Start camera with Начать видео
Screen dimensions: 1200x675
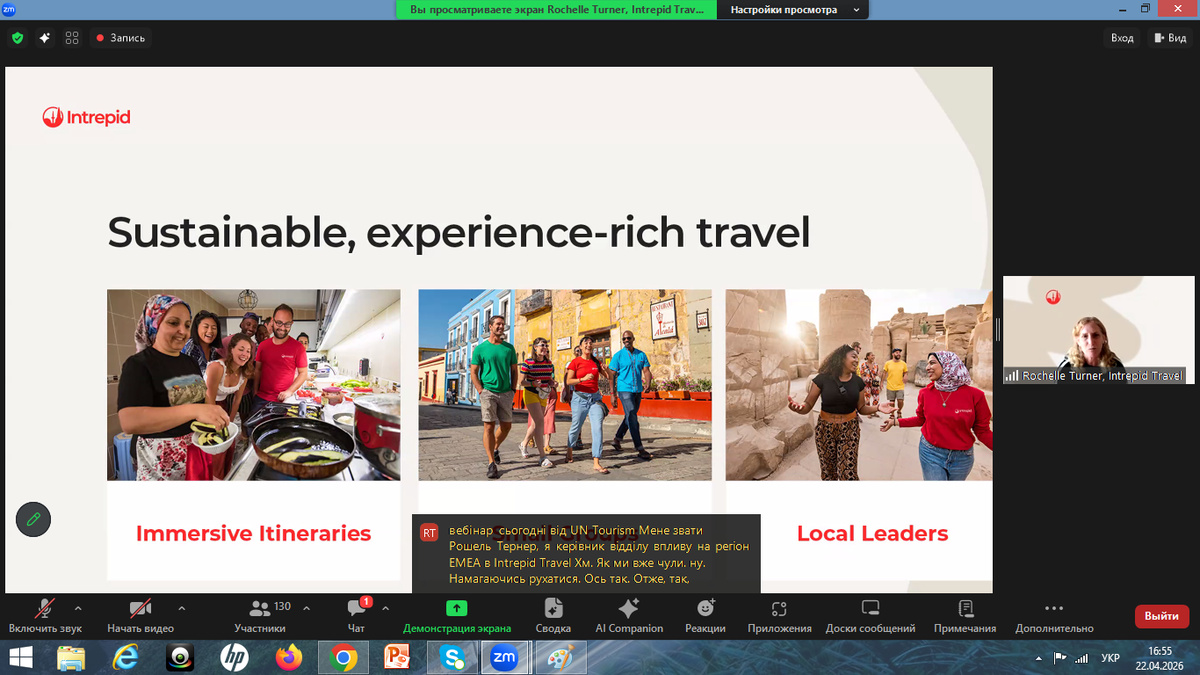point(140,614)
